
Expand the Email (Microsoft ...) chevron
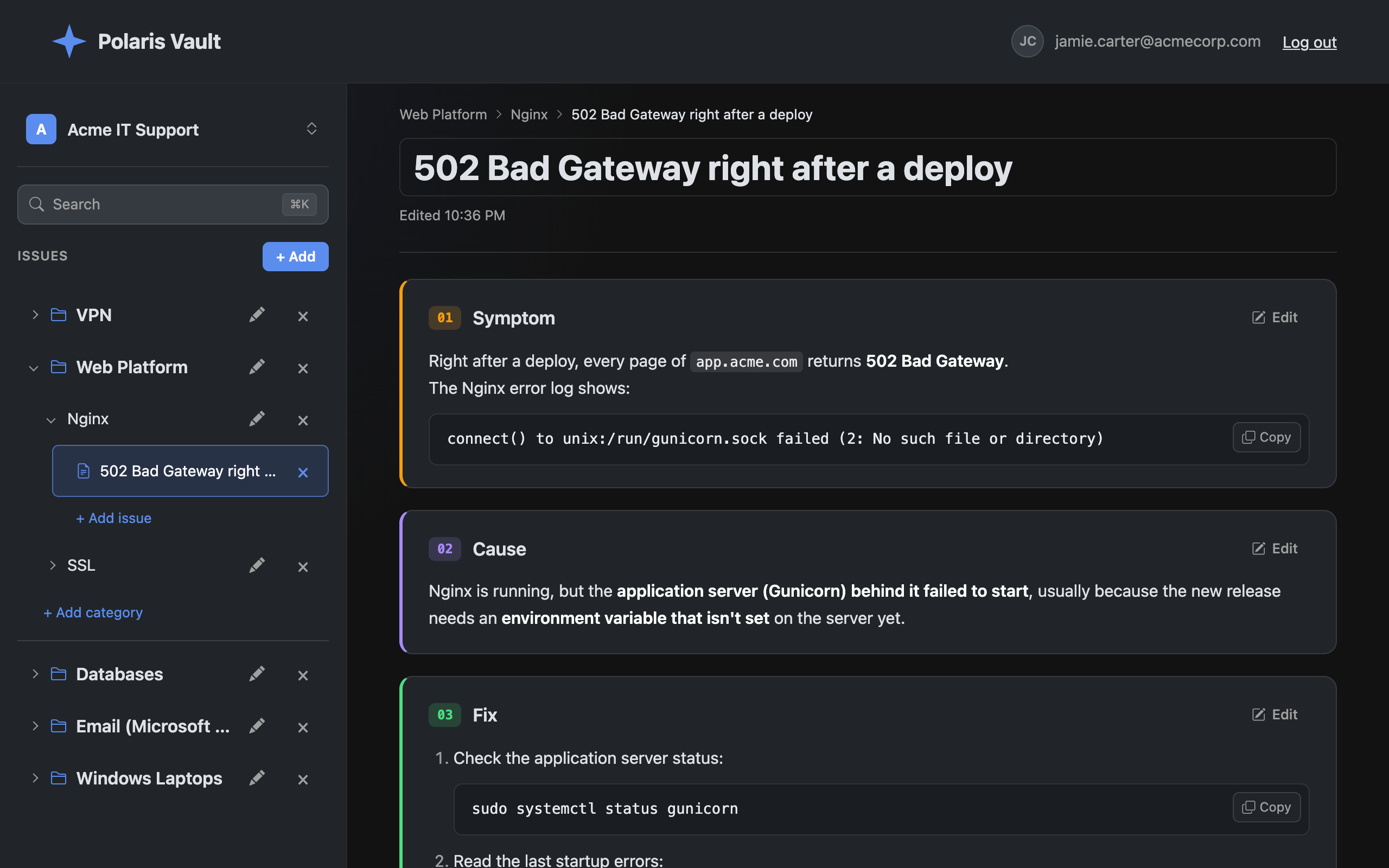(35, 726)
